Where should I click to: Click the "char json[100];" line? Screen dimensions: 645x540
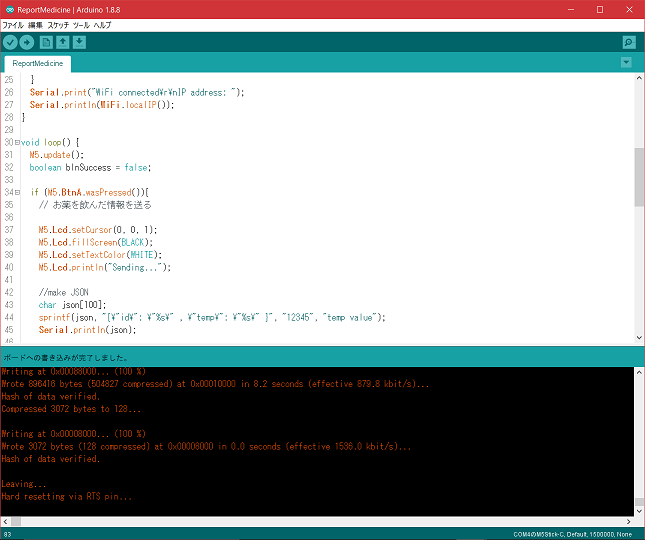point(72,305)
